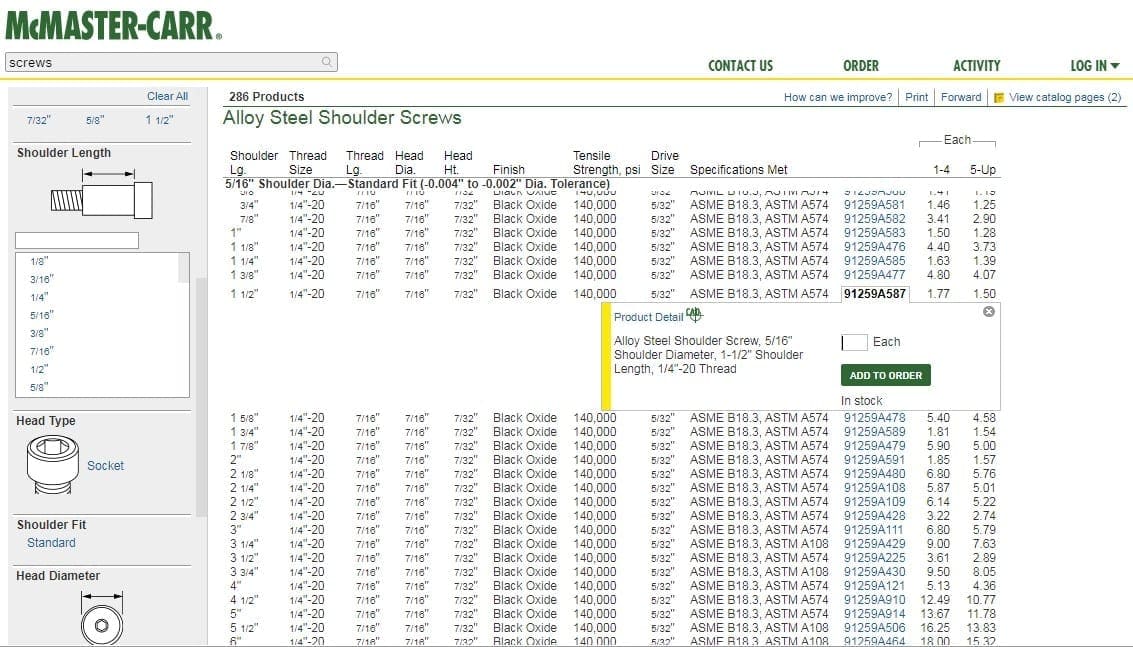Click the quantity field next to Each
This screenshot has width=1133, height=647.
(x=854, y=342)
